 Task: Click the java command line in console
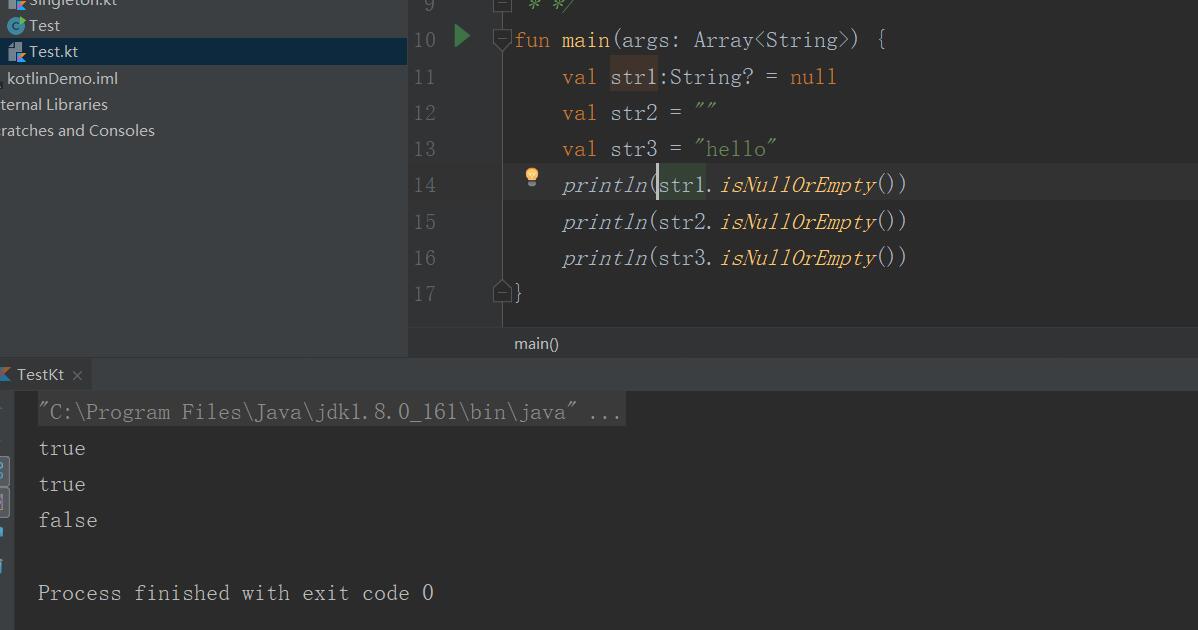coord(330,412)
